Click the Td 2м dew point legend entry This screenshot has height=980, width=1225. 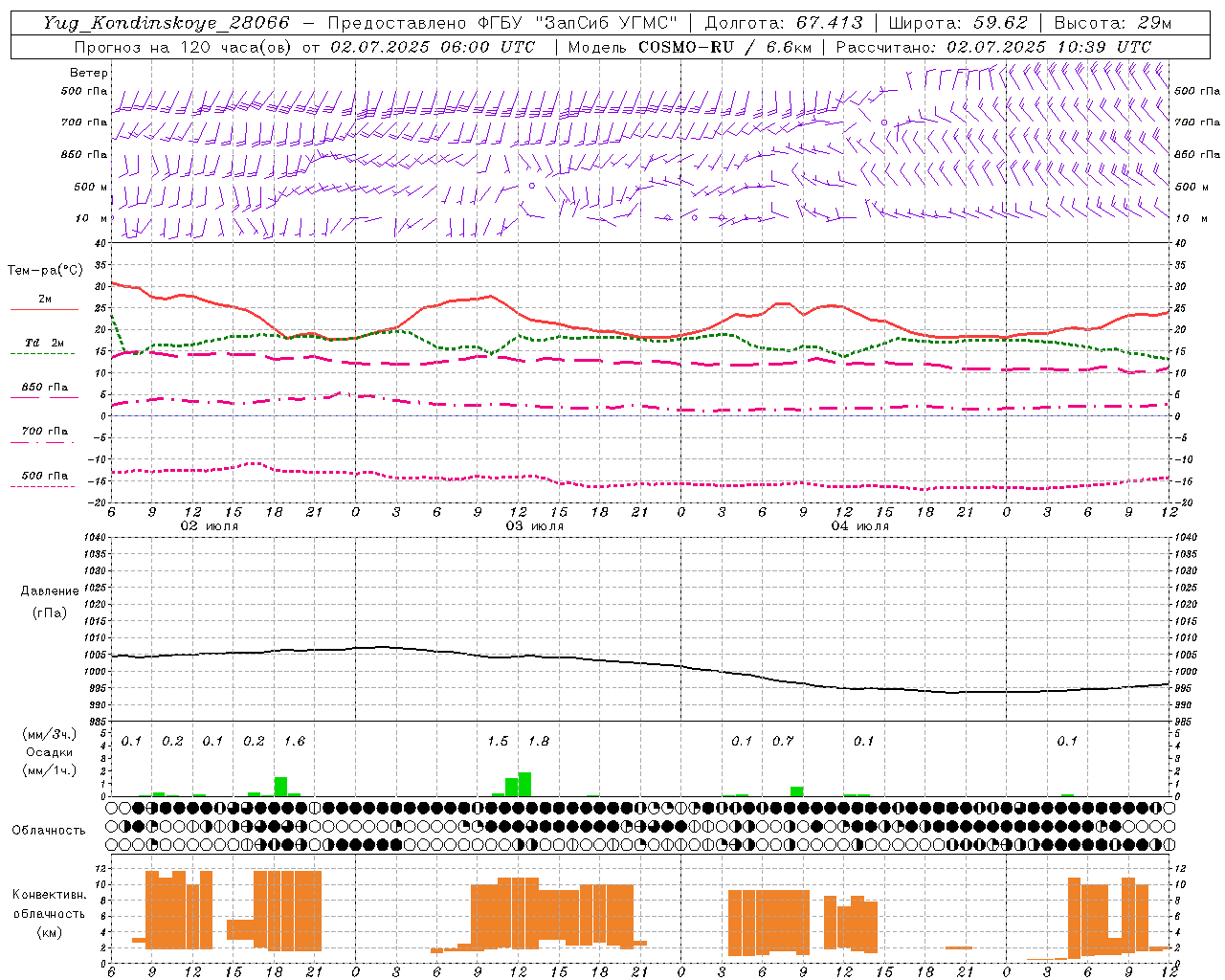click(44, 343)
